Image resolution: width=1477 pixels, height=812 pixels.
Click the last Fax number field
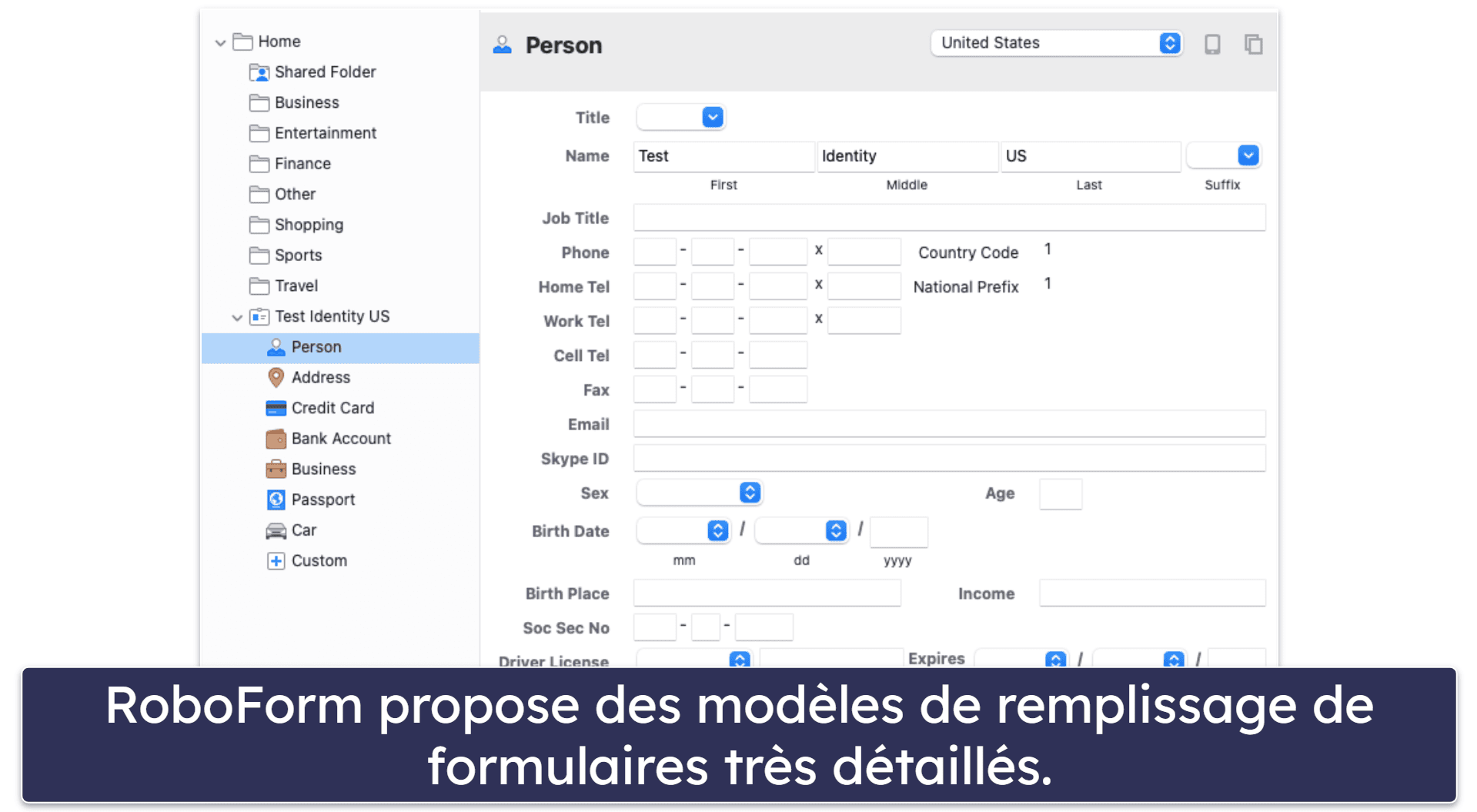tap(777, 389)
